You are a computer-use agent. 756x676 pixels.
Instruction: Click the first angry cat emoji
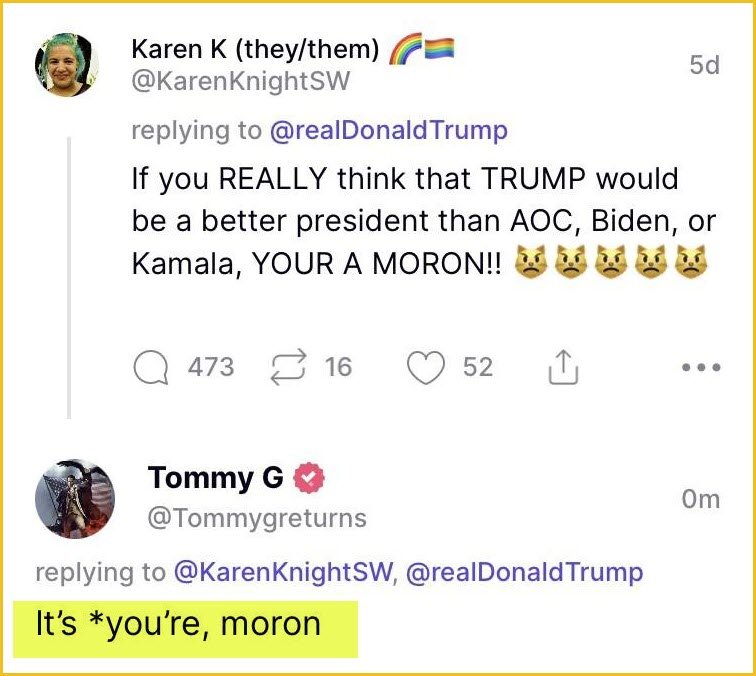[x=528, y=266]
